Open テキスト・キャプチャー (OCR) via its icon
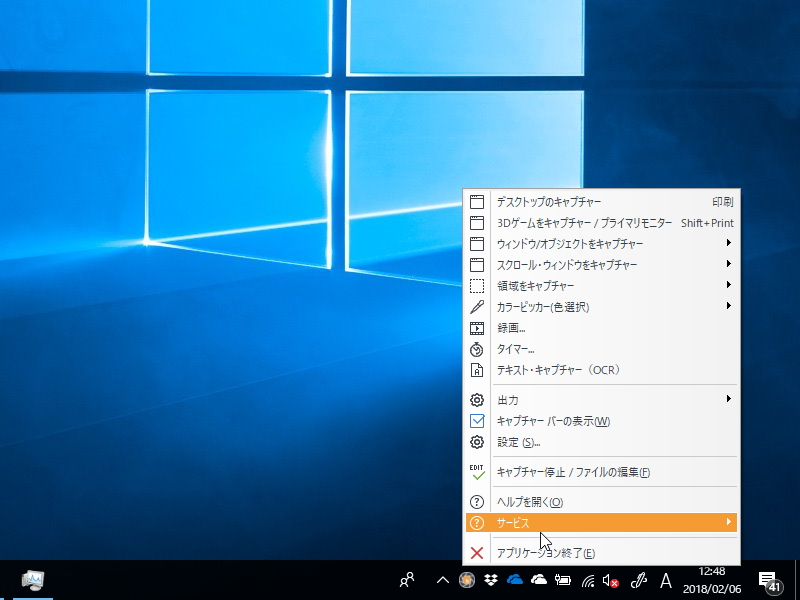Viewport: 800px width, 600px height. (478, 370)
